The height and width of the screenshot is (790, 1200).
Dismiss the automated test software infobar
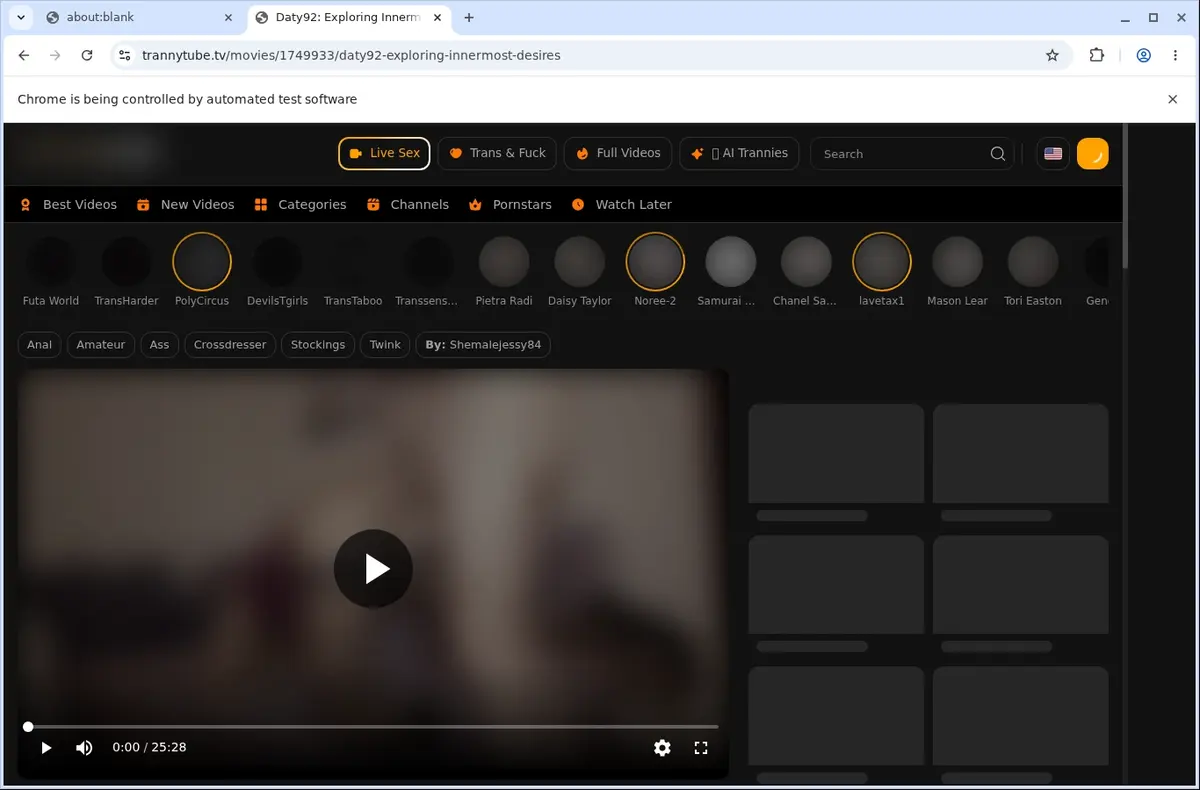(1173, 99)
